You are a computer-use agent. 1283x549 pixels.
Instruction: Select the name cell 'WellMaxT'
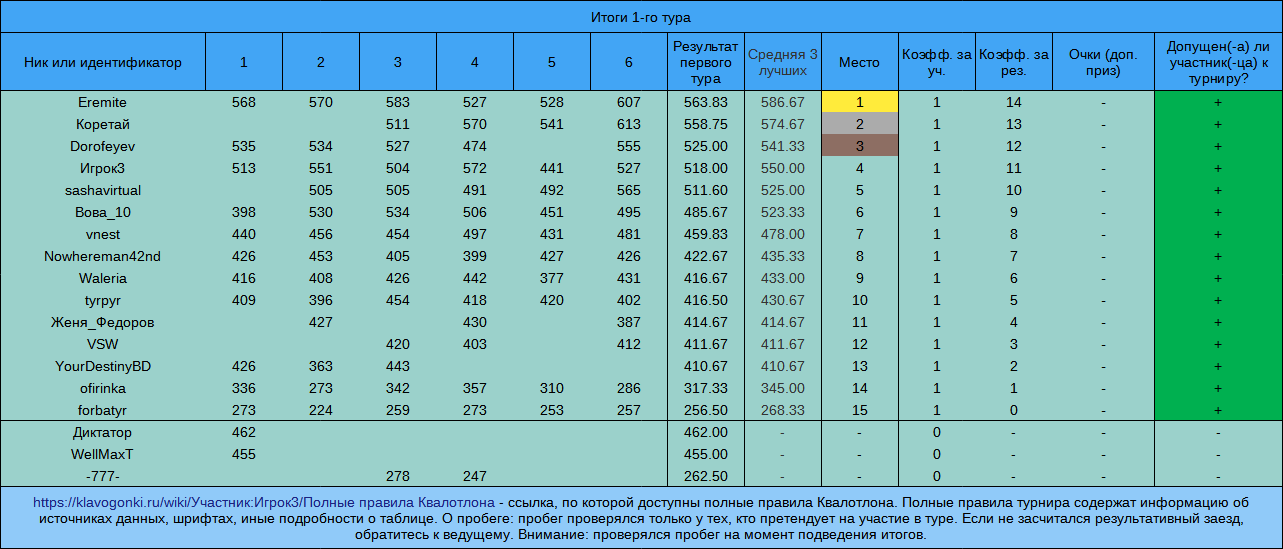tap(103, 455)
